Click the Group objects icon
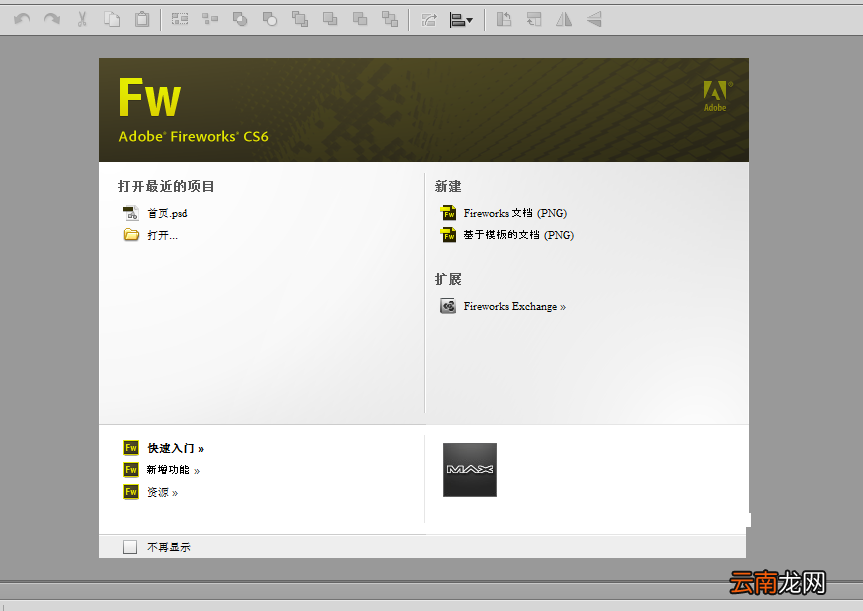Viewport: 863px width, 611px height. pyautogui.click(x=180, y=20)
